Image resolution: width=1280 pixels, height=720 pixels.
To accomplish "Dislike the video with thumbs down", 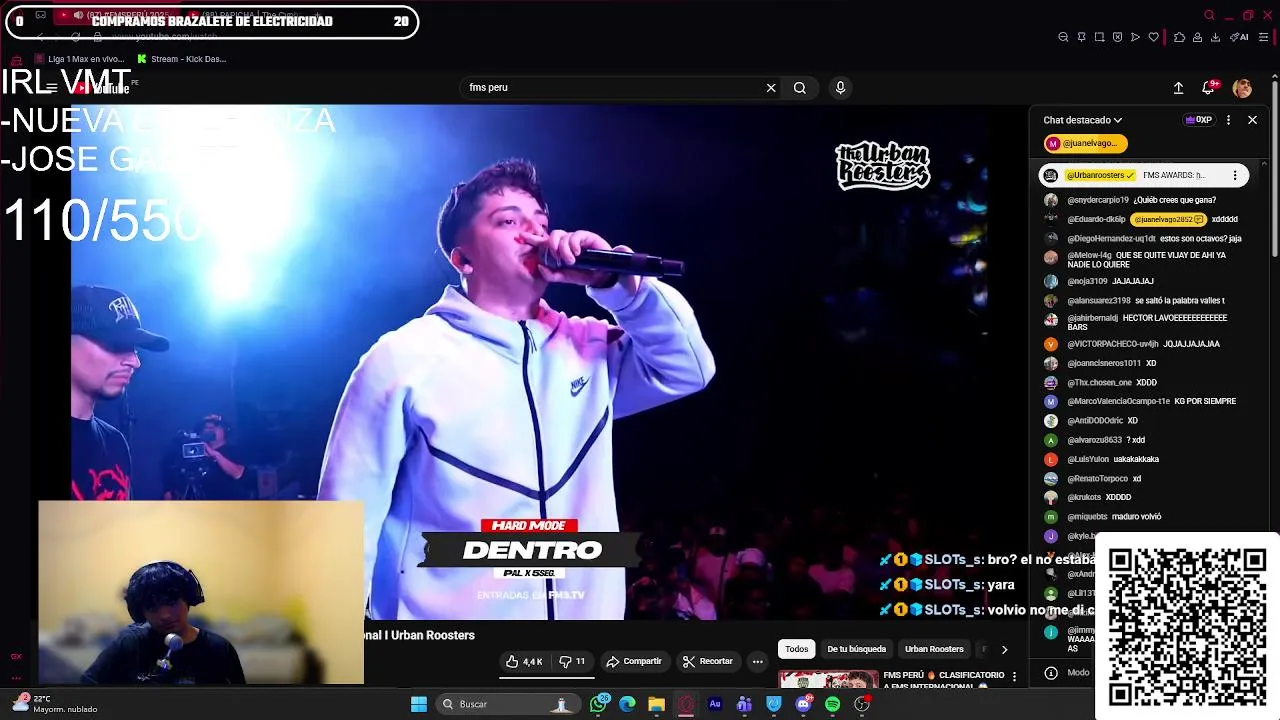I will tap(572, 661).
